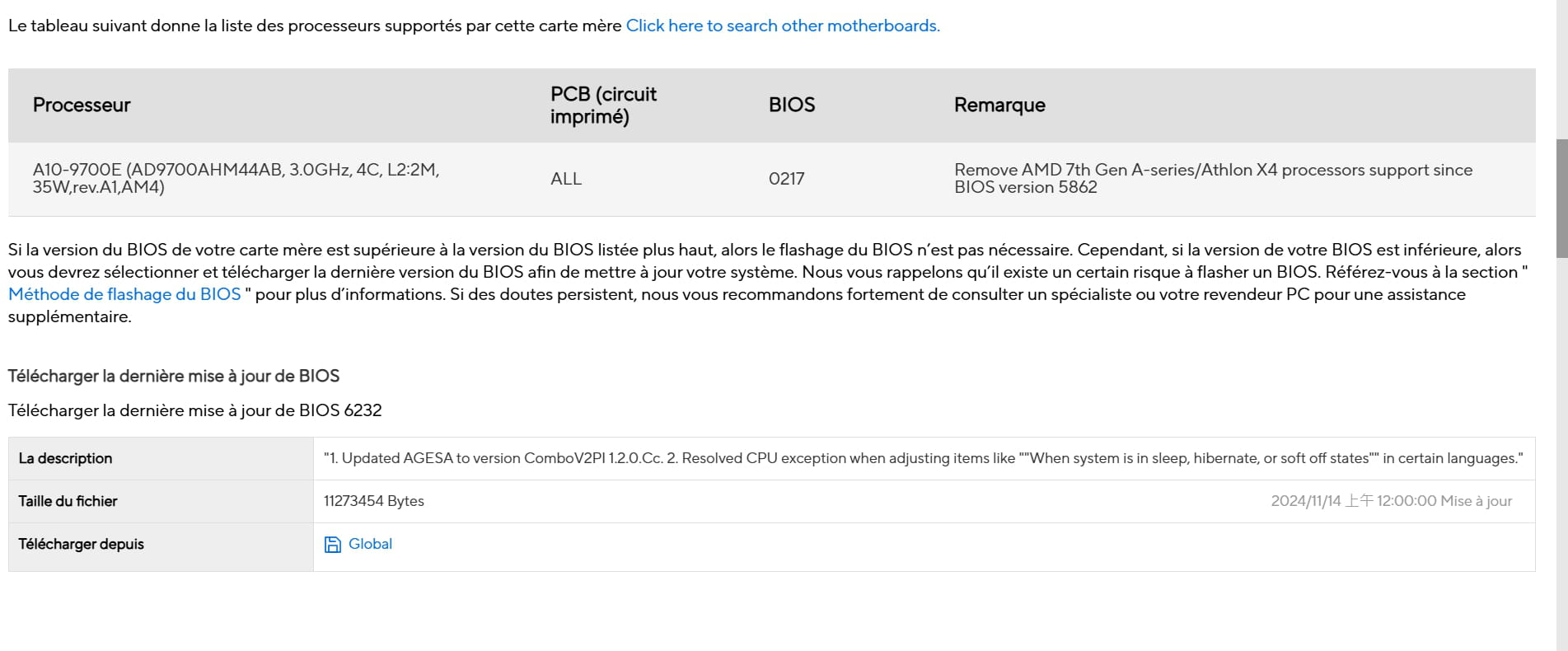This screenshot has width=1568, height=651.
Task: Click the 'Télécharger depuis' row label
Action: 81,544
